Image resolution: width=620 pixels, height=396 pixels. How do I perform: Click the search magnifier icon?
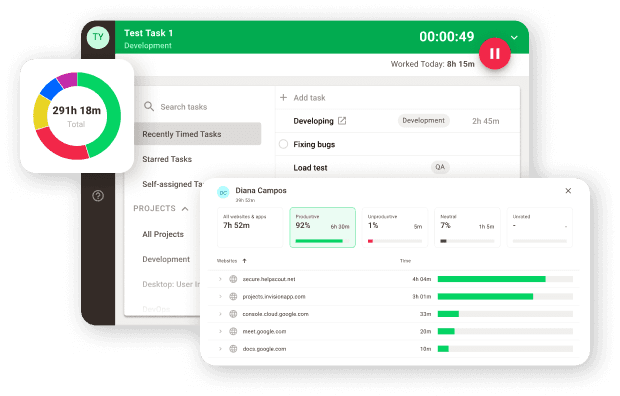149,106
